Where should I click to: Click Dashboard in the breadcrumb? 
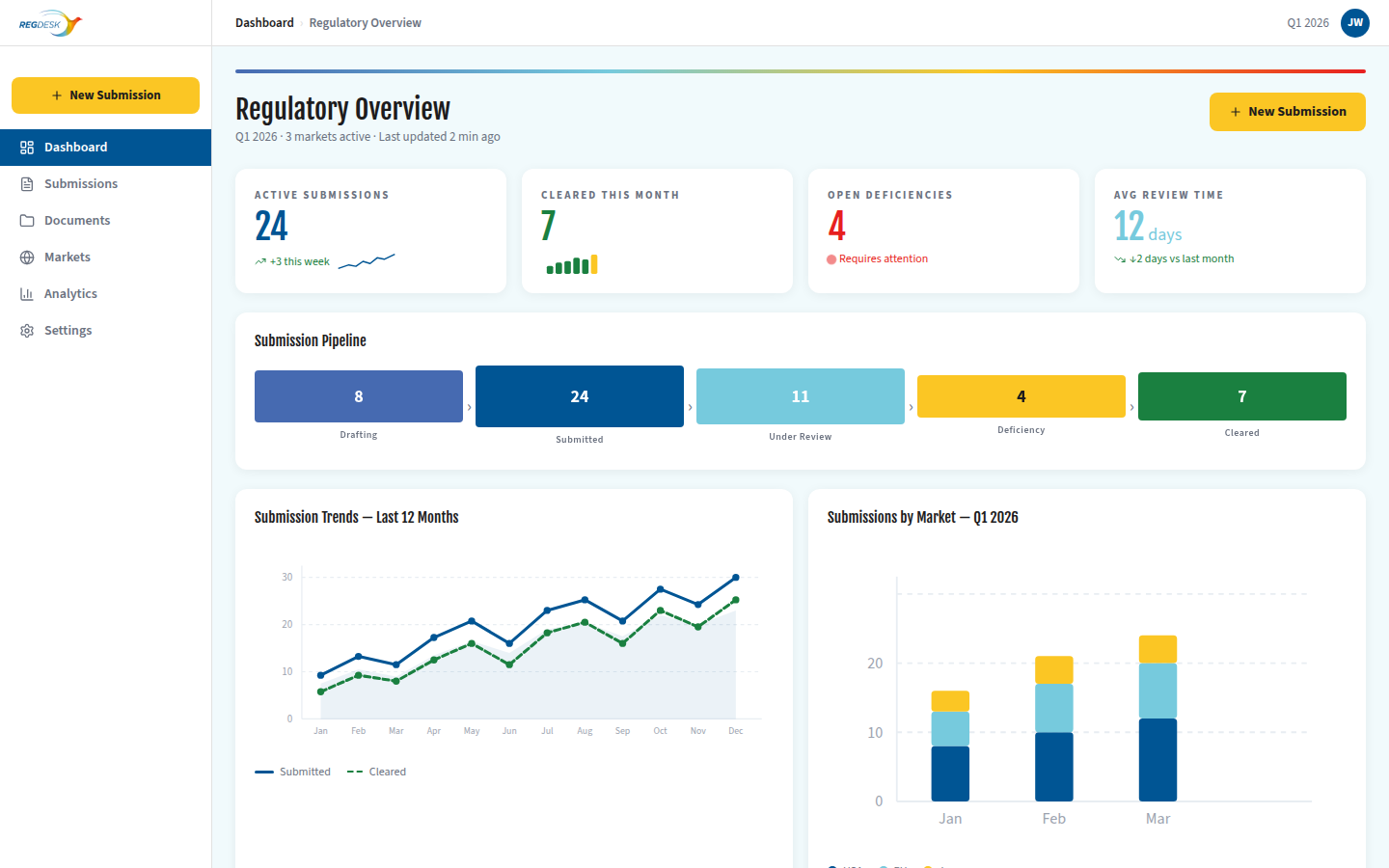tap(264, 22)
